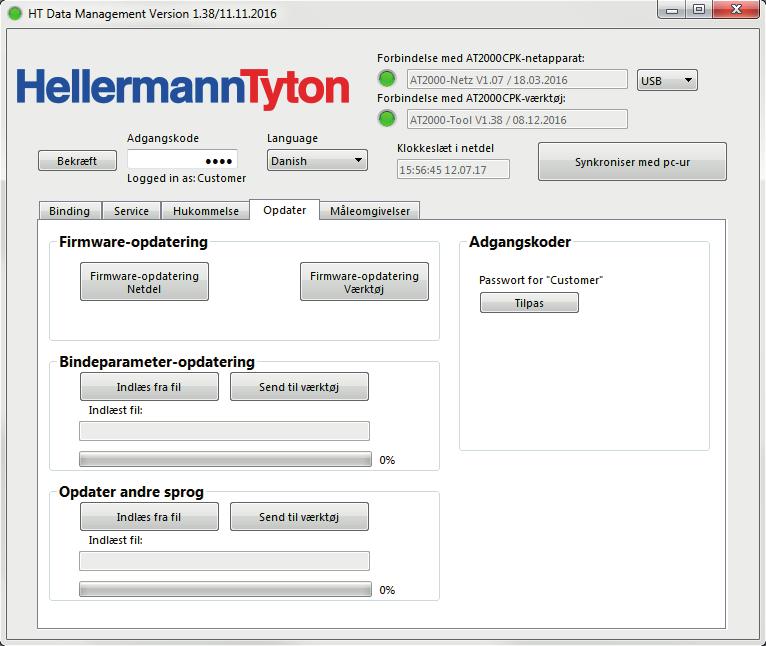Screen dimensions: 766x646
Task: Click Send til værktøj under Opdater andre sprog
Action: coord(299,517)
